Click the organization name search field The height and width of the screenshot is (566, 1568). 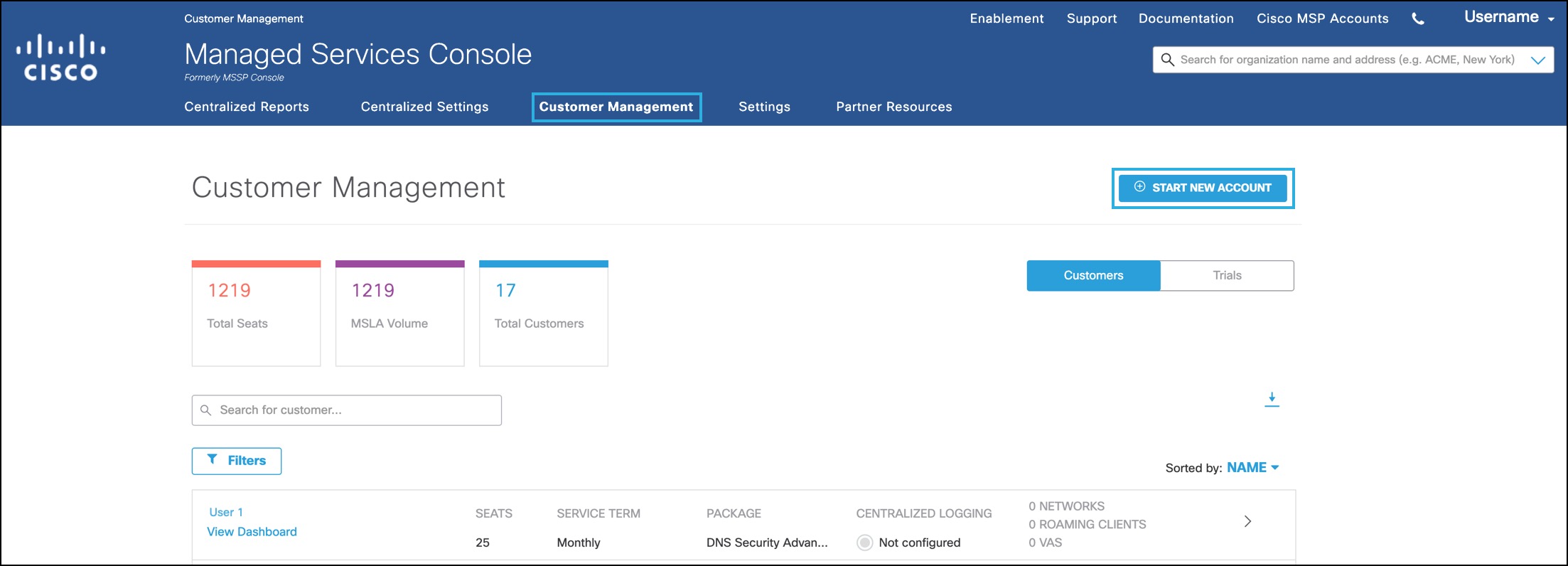pyautogui.click(x=1353, y=60)
